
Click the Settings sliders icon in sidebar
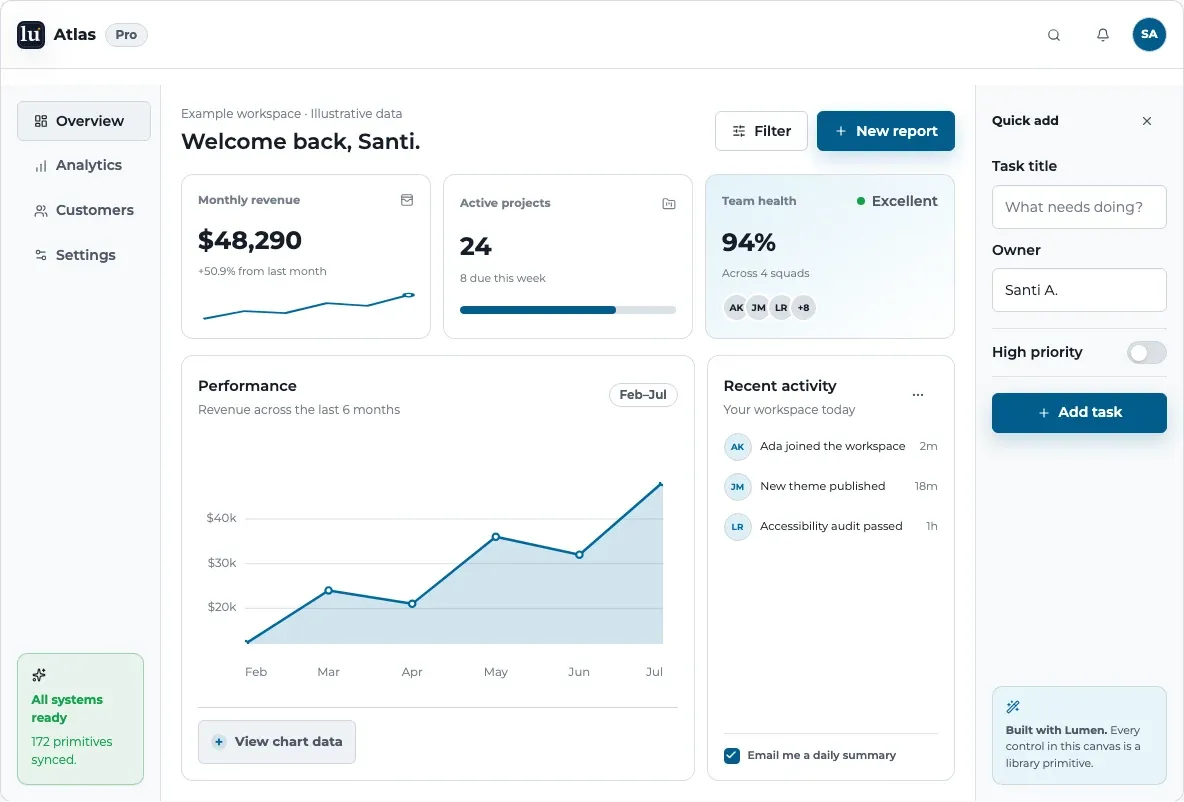pos(41,255)
